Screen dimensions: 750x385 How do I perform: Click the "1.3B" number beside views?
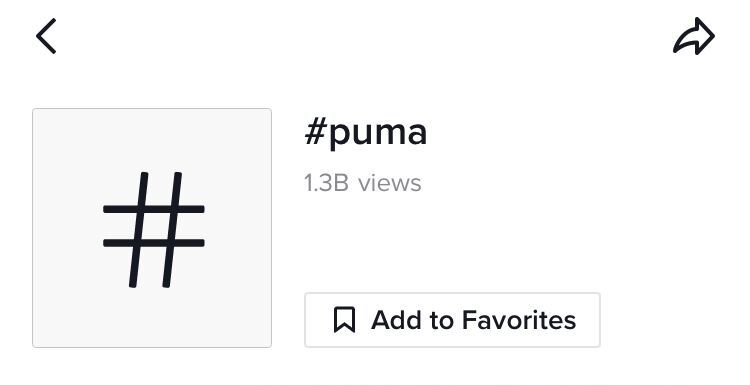[x=327, y=183]
